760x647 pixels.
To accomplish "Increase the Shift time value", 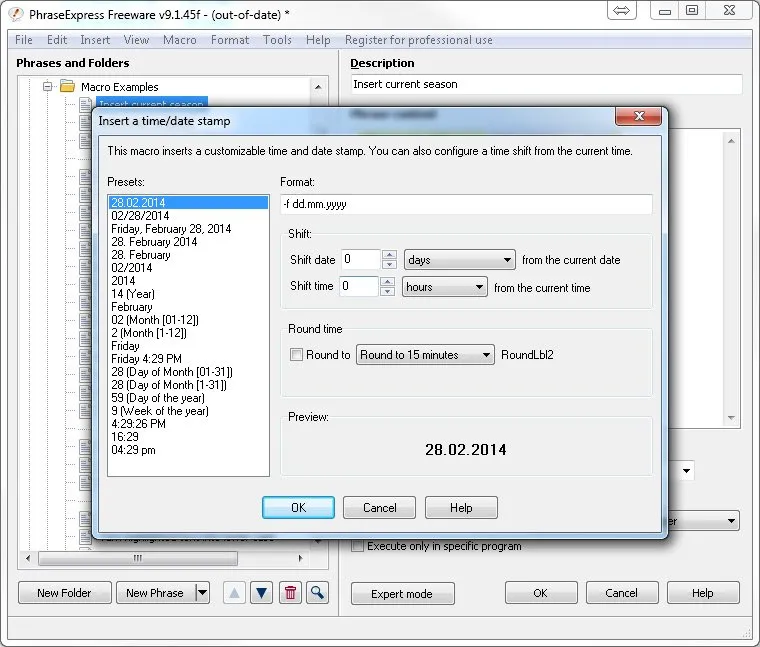I will tap(387, 282).
